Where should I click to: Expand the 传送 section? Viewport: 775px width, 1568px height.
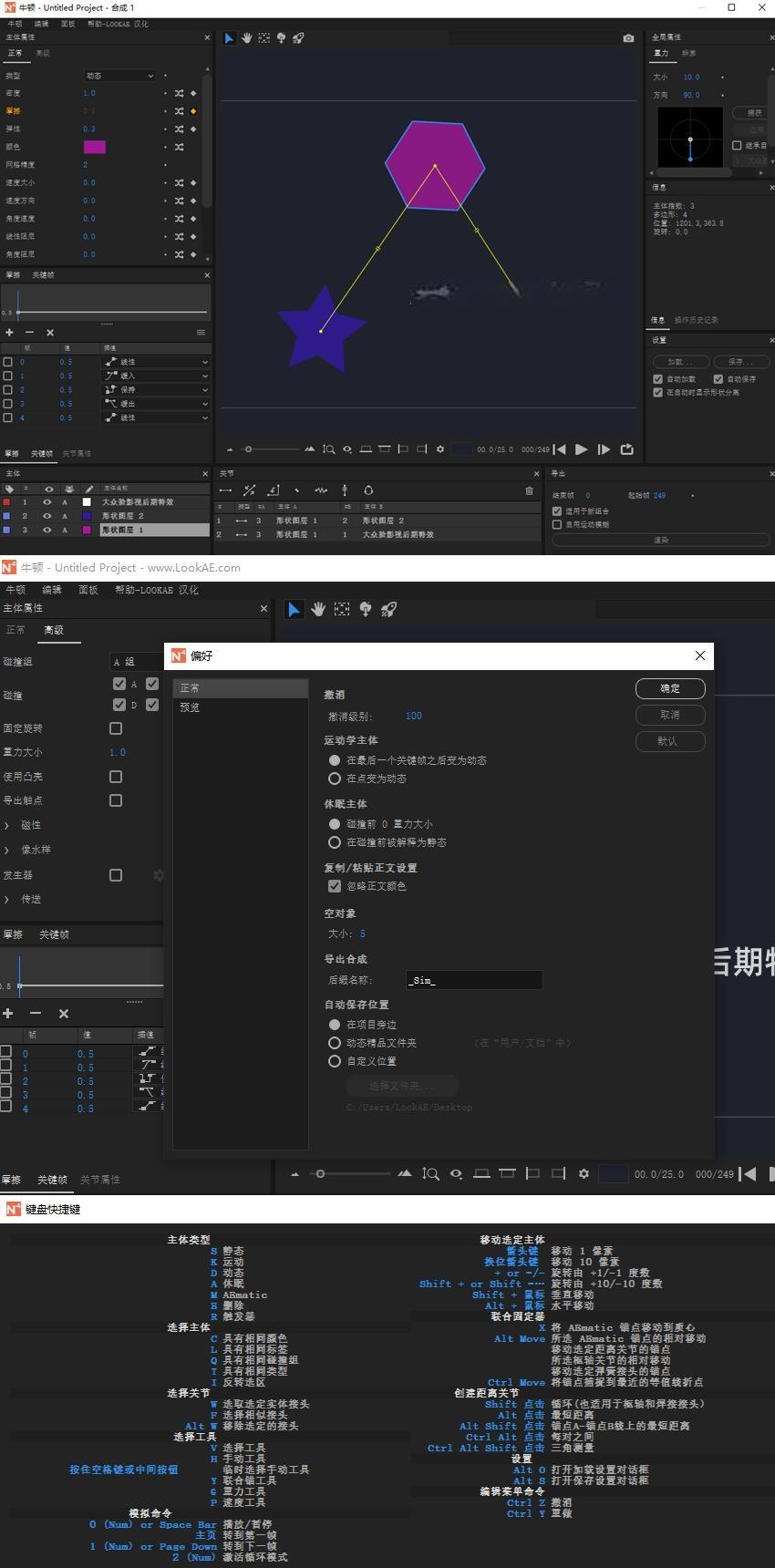pyautogui.click(x=7, y=899)
